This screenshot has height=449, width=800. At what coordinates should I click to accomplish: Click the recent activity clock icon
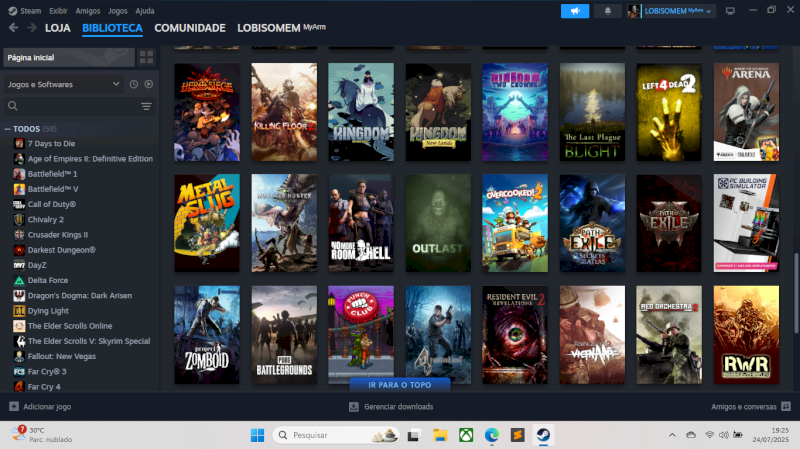(x=134, y=84)
